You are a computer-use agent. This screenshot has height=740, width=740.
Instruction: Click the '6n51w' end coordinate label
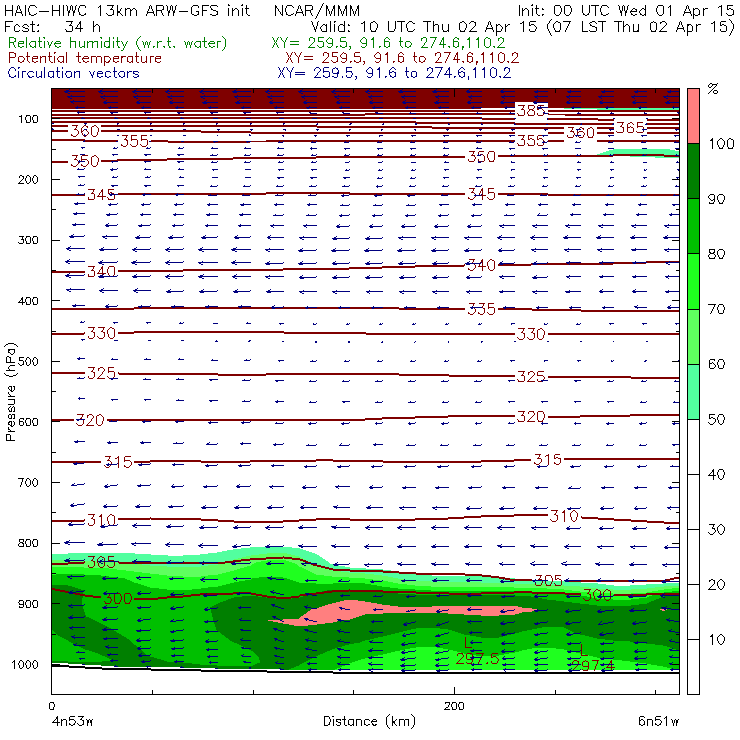[x=658, y=721]
